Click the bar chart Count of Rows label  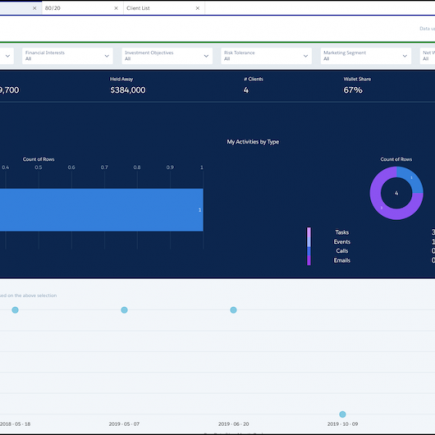(x=39, y=159)
